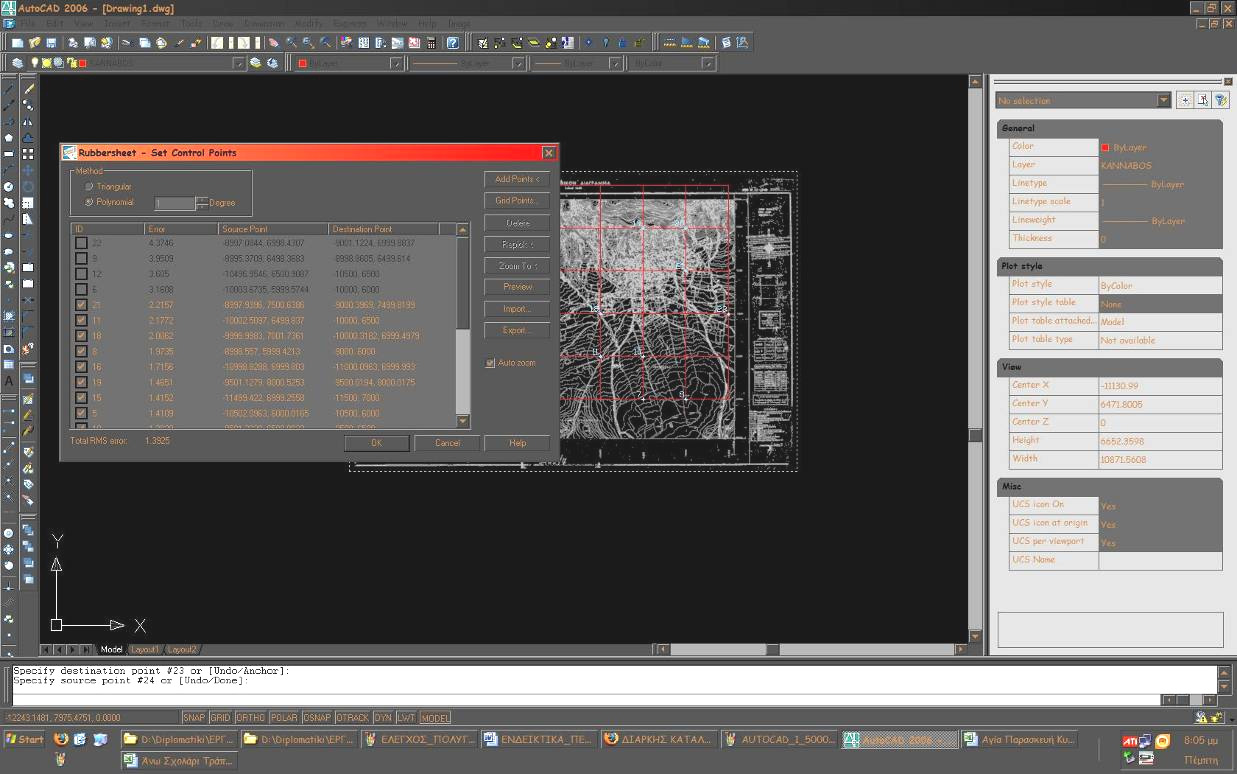The image size is (1237, 774).
Task: Select the Polygon draw tool
Action: tap(9, 138)
